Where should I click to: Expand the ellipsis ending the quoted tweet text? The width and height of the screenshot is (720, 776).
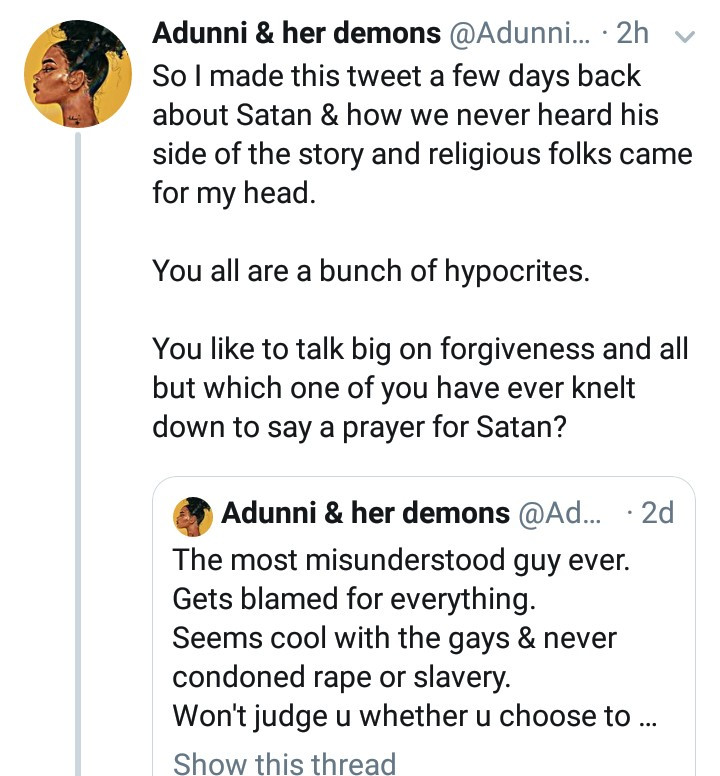645,717
